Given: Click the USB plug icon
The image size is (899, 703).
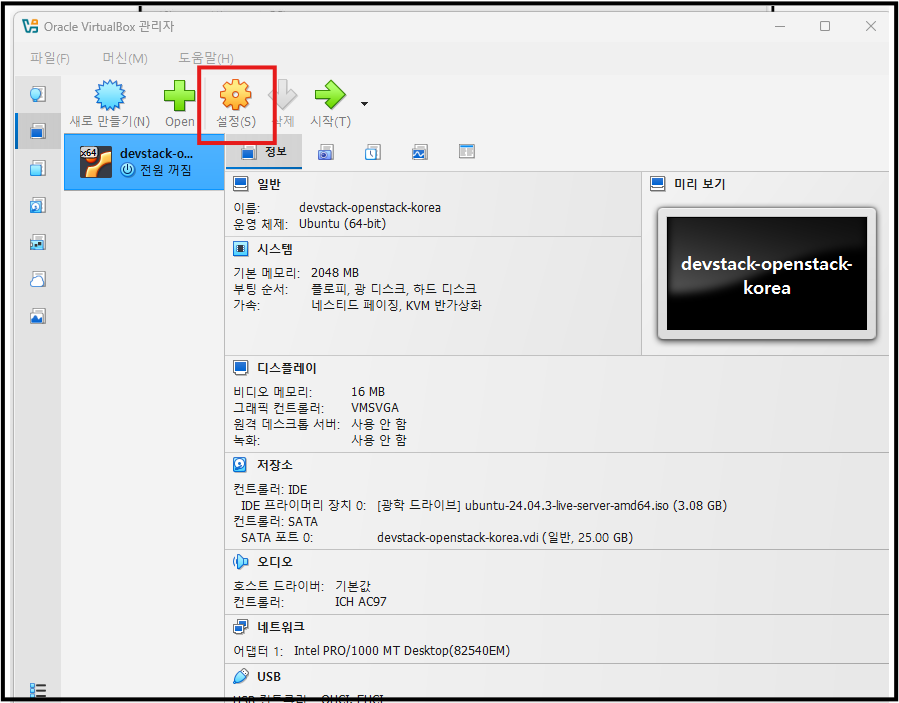Looking at the screenshot, I should [x=241, y=677].
